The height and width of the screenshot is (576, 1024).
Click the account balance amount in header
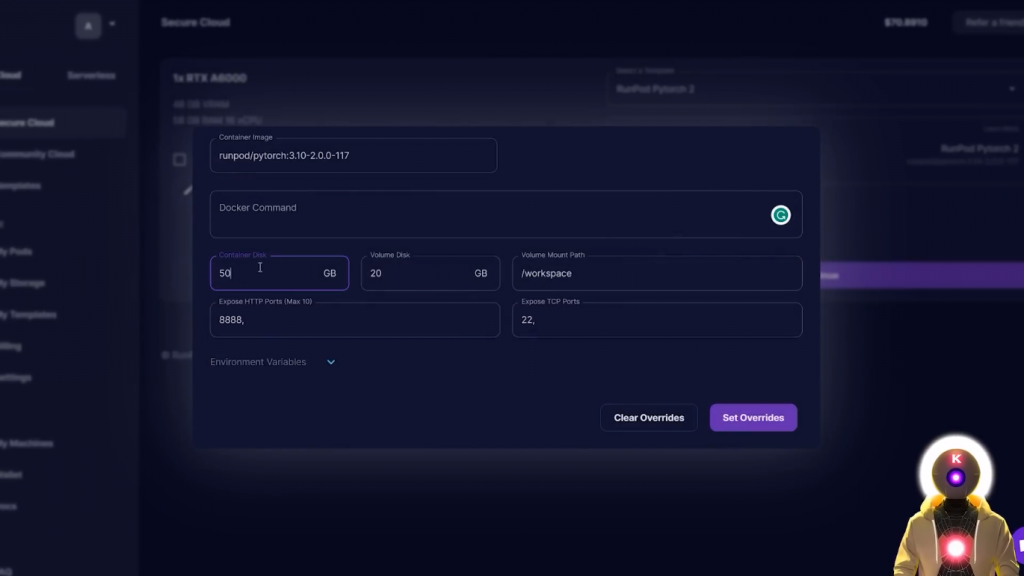click(x=905, y=22)
